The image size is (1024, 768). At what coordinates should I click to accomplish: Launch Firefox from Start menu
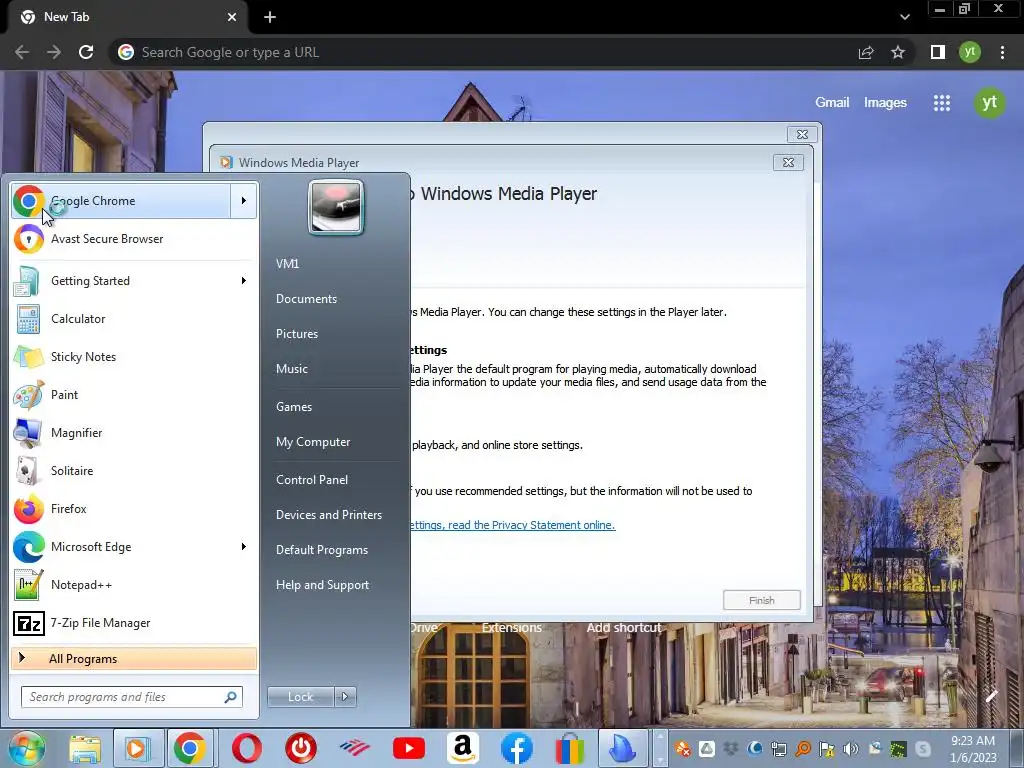point(134,509)
